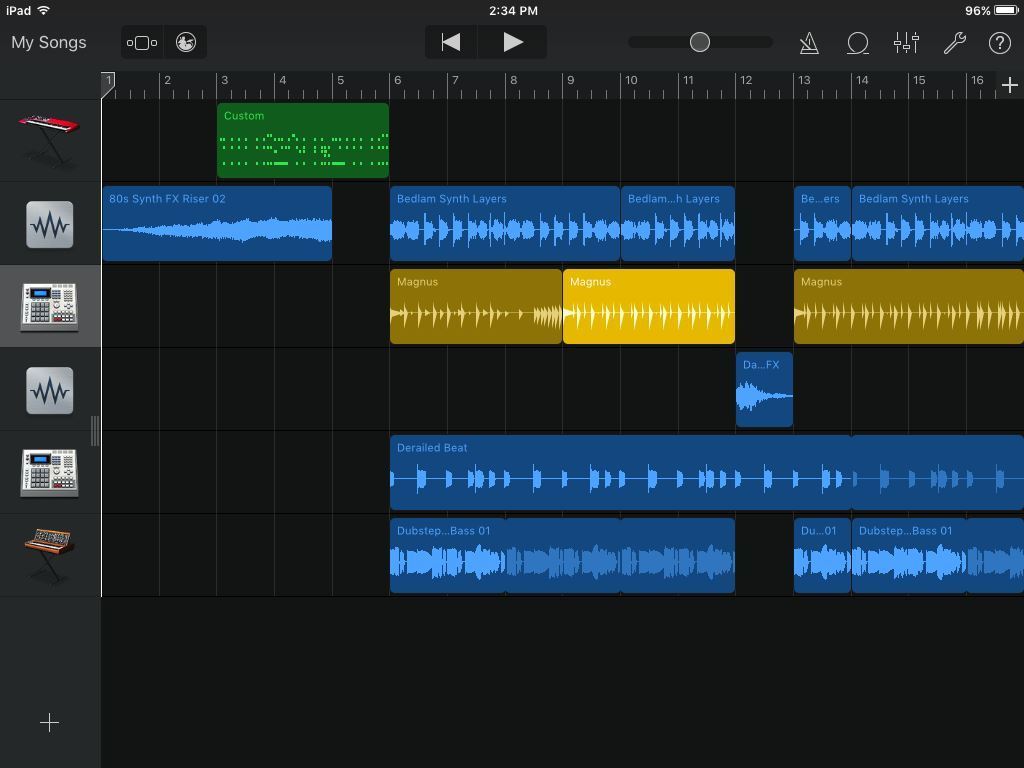
Task: Select the top audio waveform track icon
Action: (x=49, y=224)
